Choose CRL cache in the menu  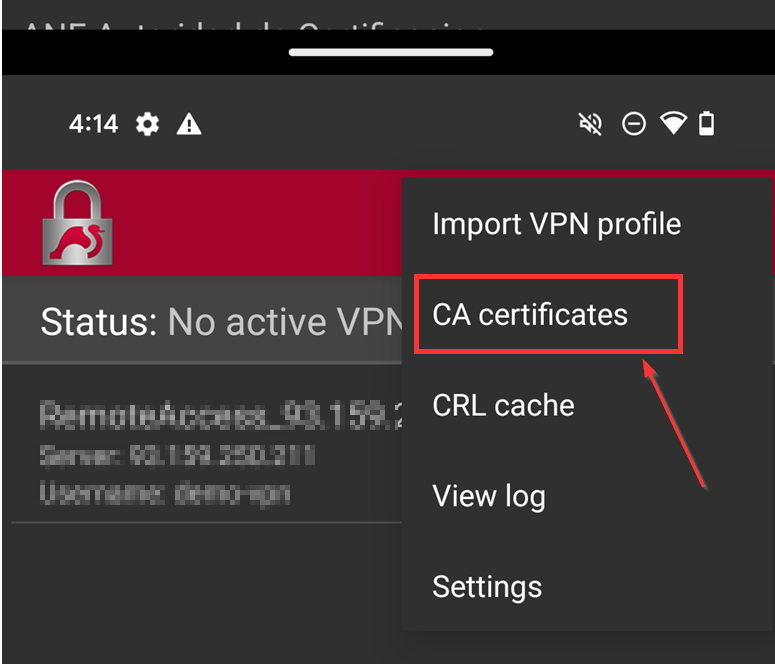pos(503,405)
